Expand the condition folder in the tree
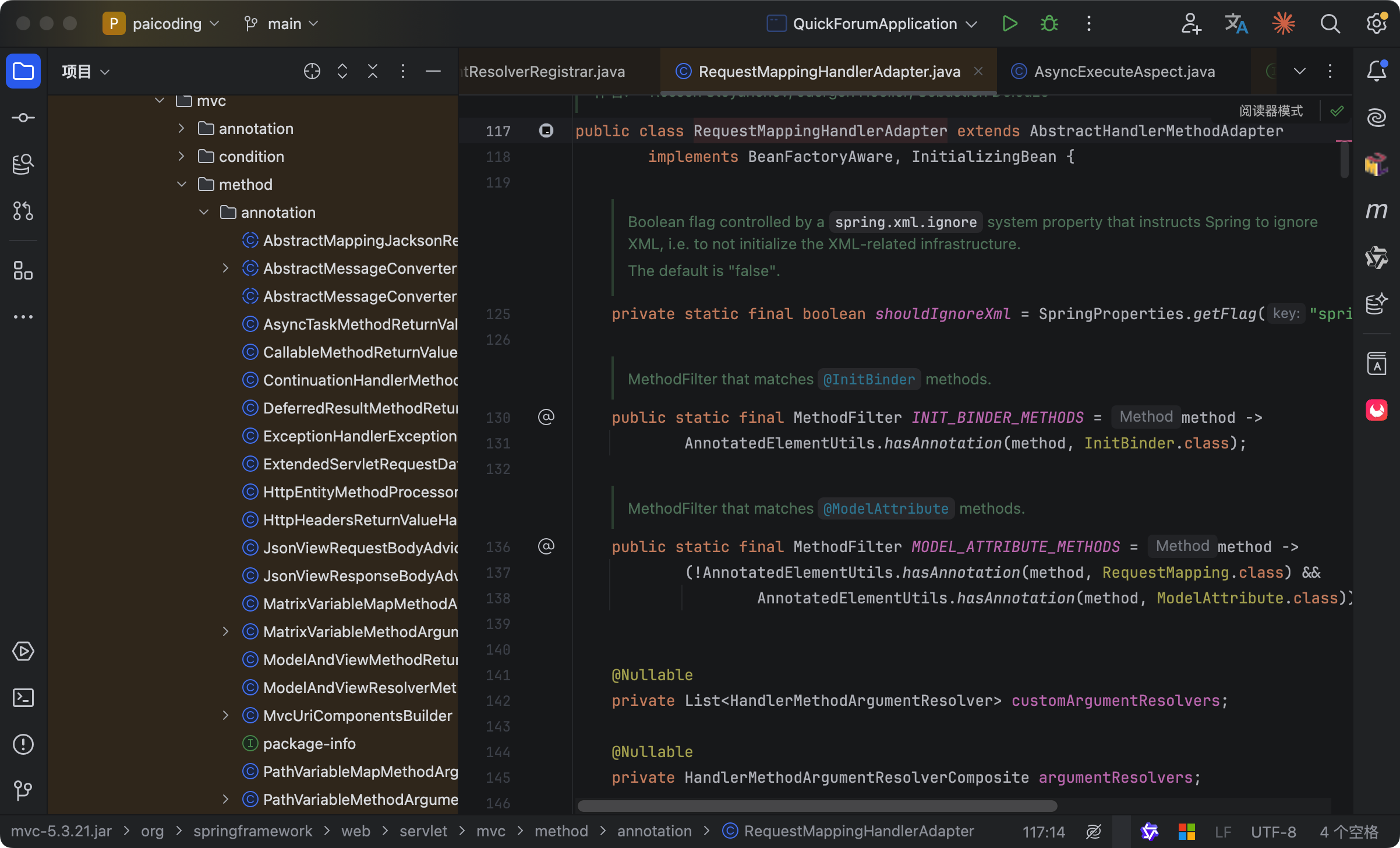 pos(181,156)
